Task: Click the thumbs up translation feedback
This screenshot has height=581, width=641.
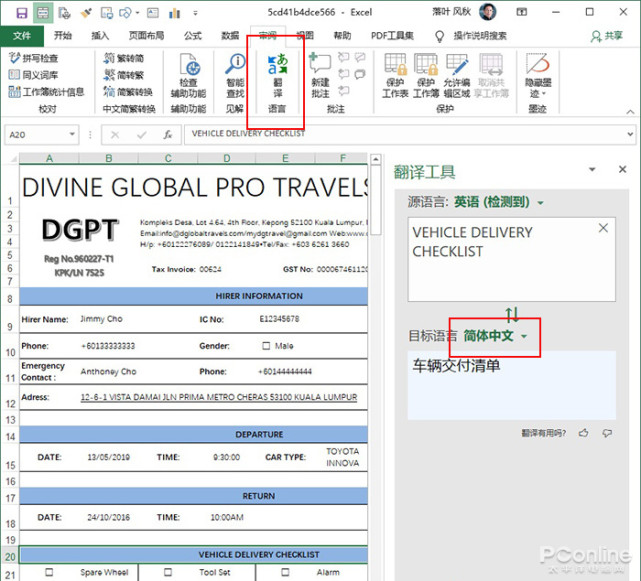Action: coord(583,433)
